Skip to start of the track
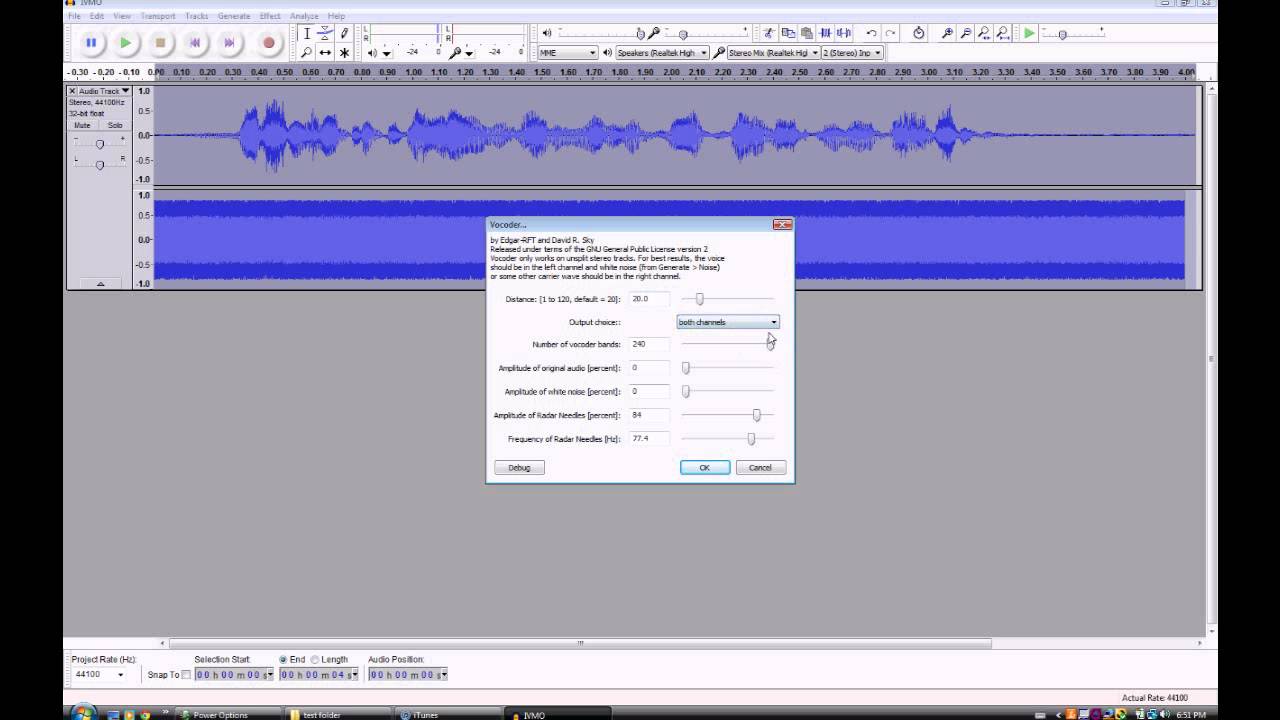The height and width of the screenshot is (720, 1280). (195, 43)
